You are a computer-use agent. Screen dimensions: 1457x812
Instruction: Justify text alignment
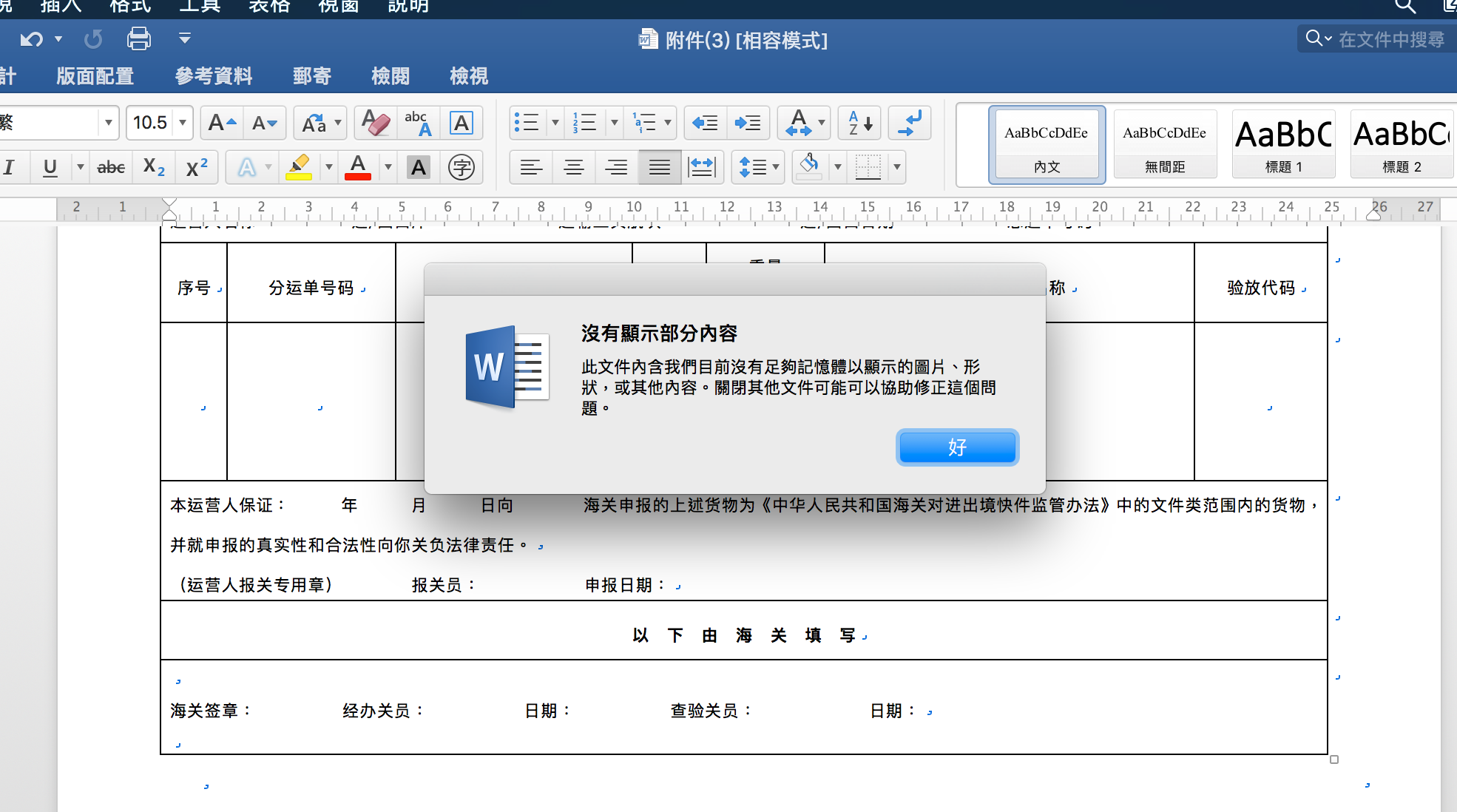pyautogui.click(x=660, y=167)
